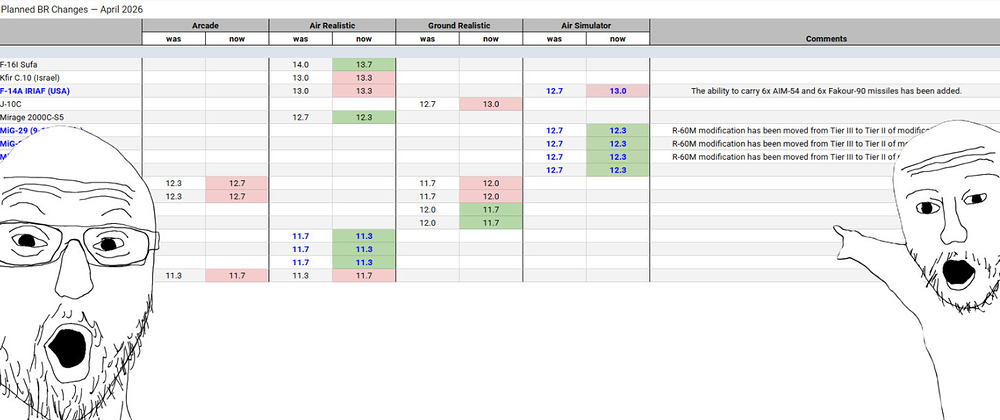Click J-10C Ground Realistic 'was' value 12.7

tap(428, 104)
